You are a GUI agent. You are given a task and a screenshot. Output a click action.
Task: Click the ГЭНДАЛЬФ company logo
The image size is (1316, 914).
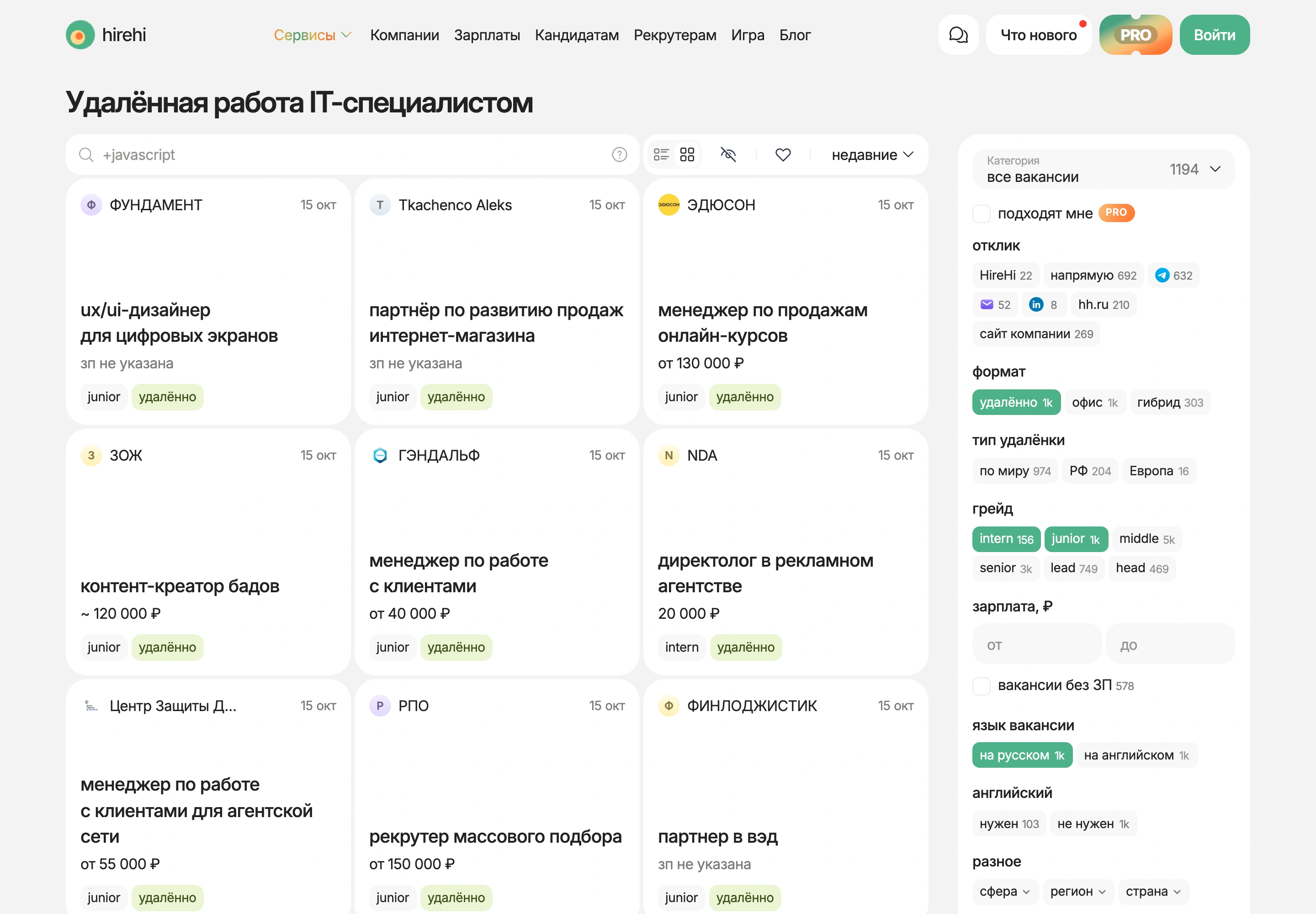380,455
